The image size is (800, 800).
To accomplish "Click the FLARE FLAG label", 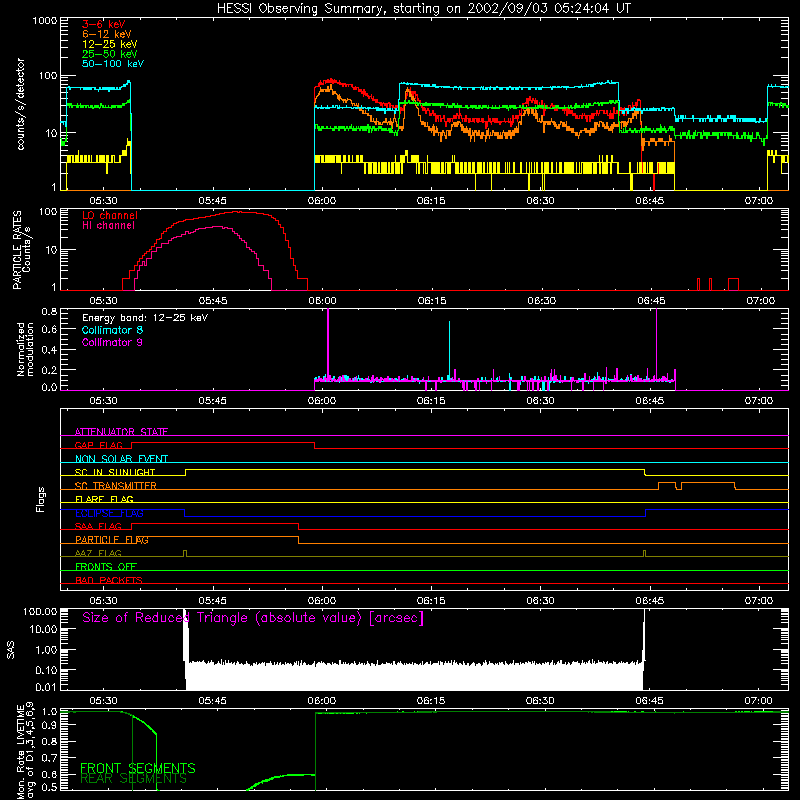I will pos(104,499).
